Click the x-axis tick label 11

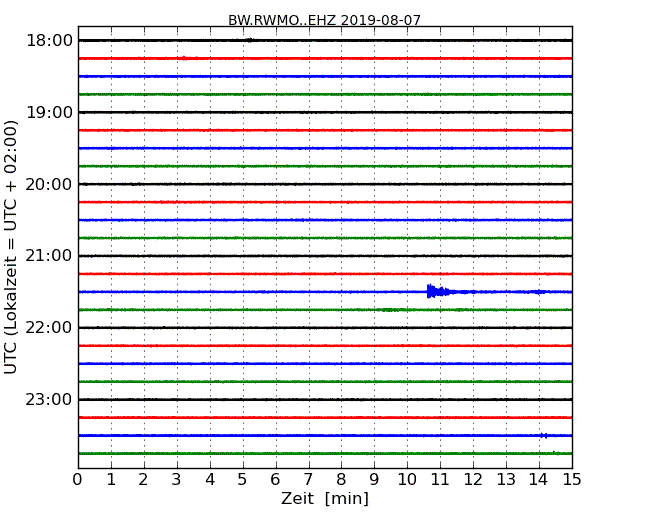440,480
